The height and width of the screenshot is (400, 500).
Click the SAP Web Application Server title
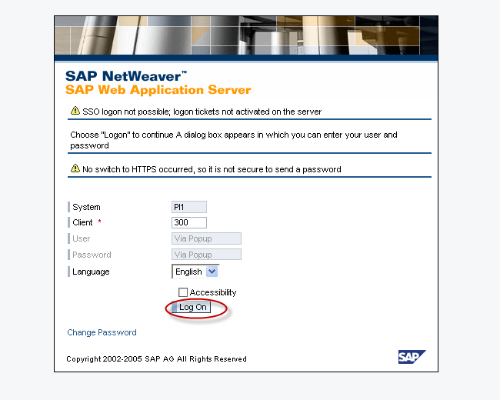tap(158, 90)
